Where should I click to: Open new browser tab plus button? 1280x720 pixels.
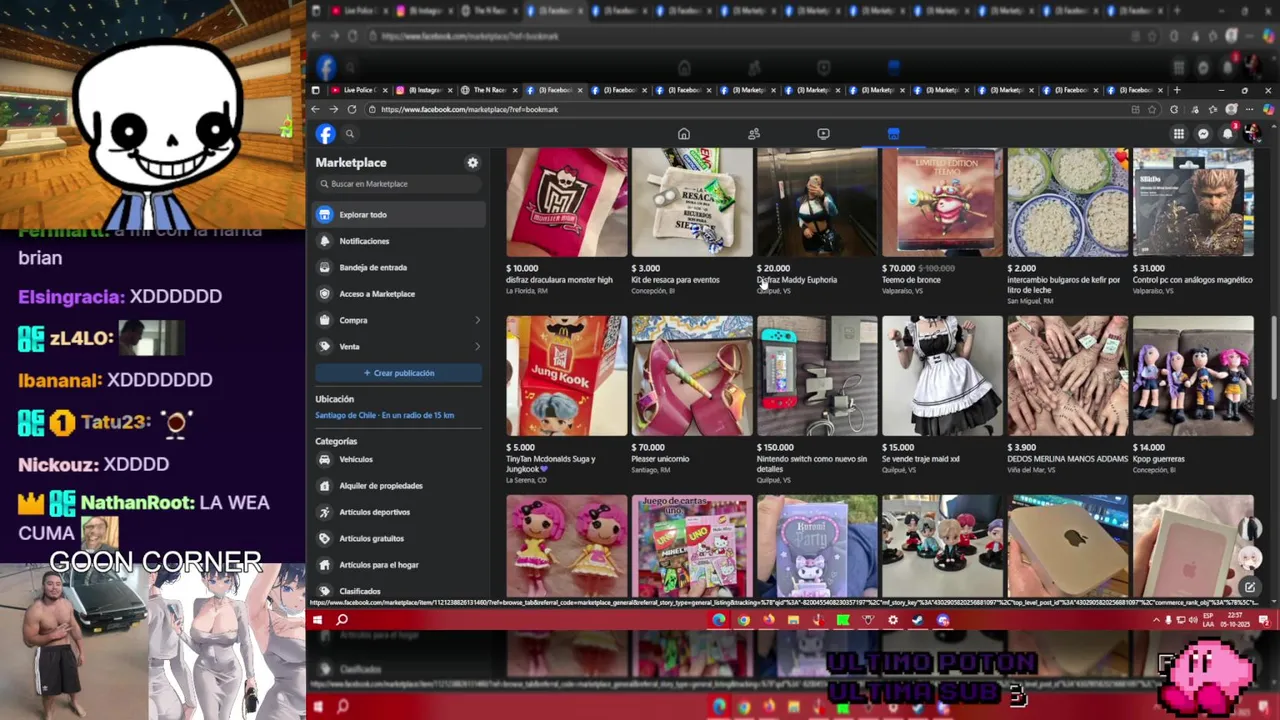point(1177,90)
